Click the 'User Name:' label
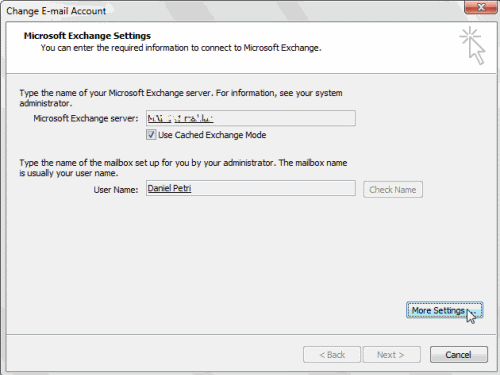The width and height of the screenshot is (500, 375). pos(116,190)
